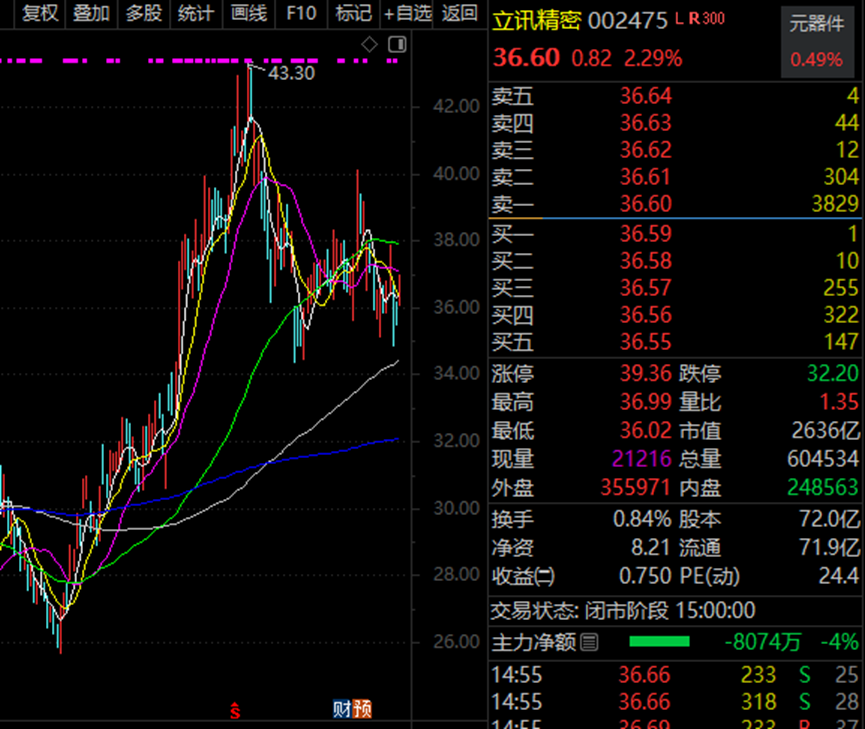Open the 叠加 overlay option

click(x=91, y=13)
